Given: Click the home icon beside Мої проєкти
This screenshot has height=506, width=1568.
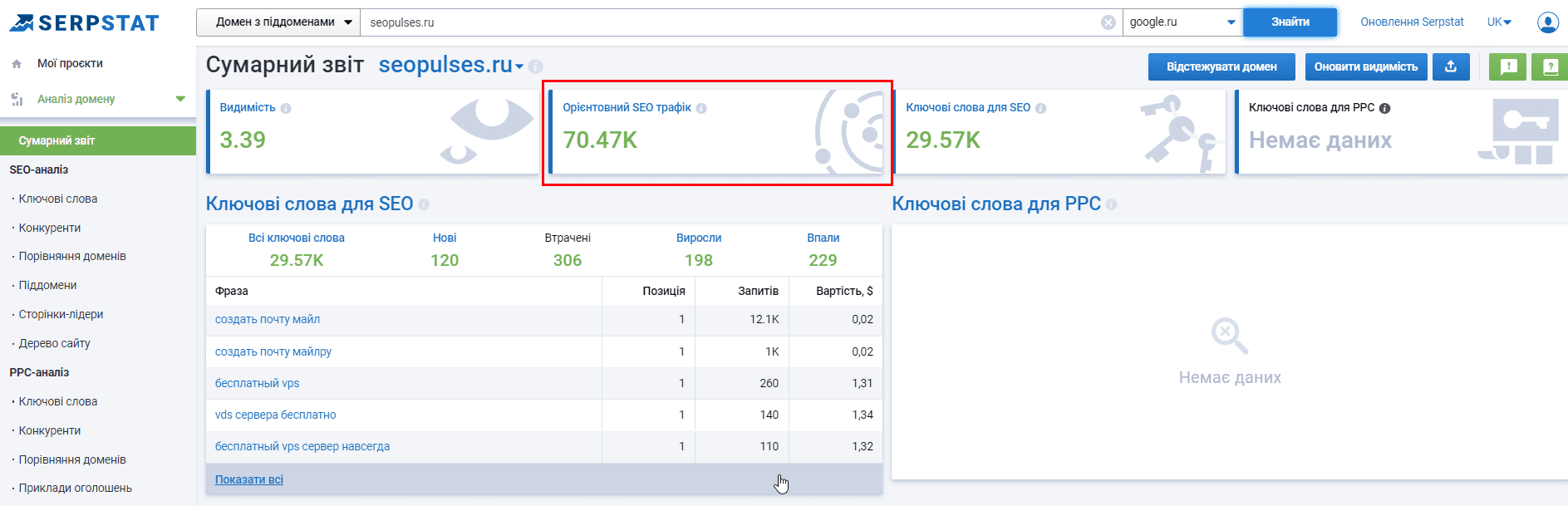Looking at the screenshot, I should coord(17,63).
